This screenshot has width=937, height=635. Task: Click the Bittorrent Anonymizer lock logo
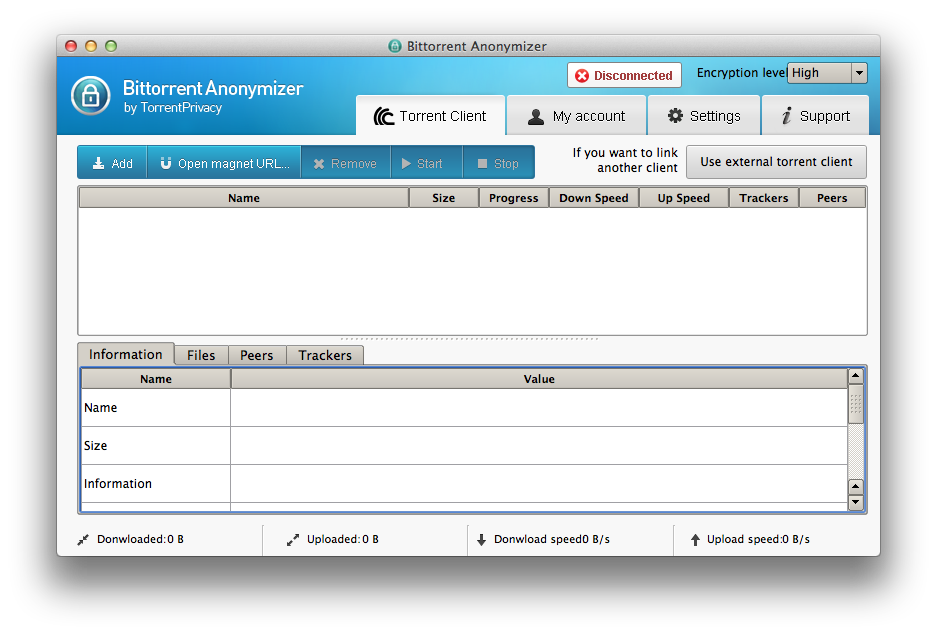(x=90, y=96)
